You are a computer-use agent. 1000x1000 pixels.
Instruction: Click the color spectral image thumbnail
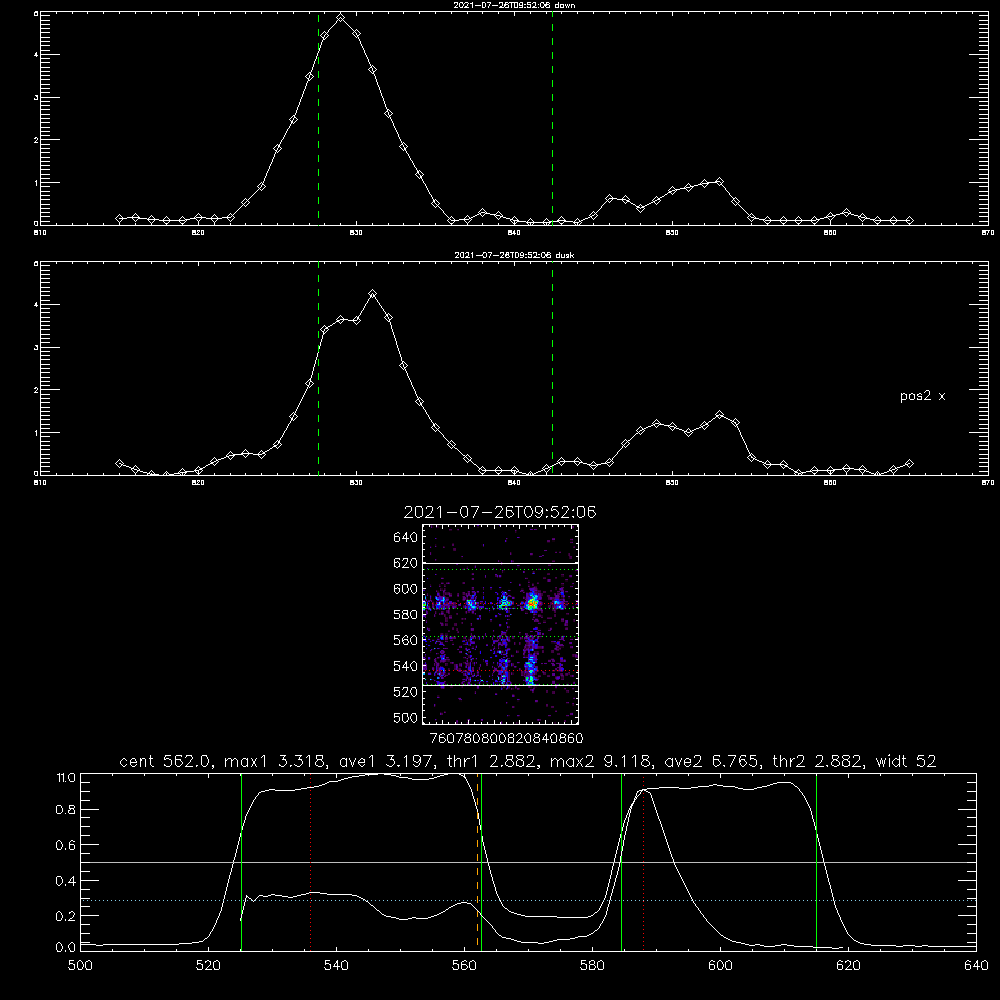coord(500,624)
